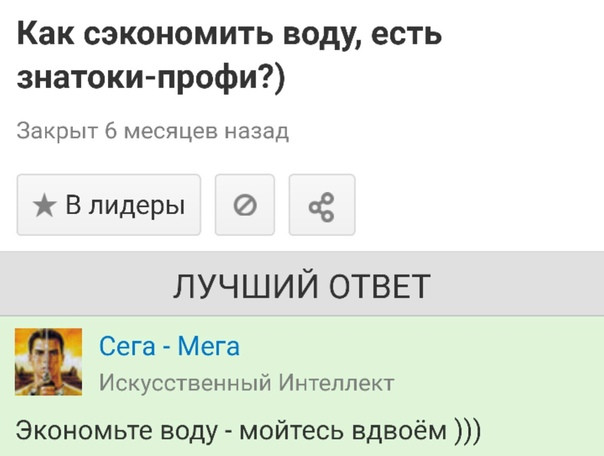
Task: Click the crossed-circle report icon
Action: pyautogui.click(x=245, y=205)
